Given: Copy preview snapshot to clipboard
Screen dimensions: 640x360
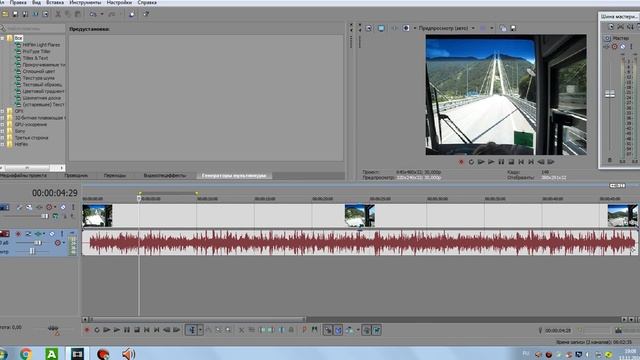Looking at the screenshot, I should coord(503,28).
